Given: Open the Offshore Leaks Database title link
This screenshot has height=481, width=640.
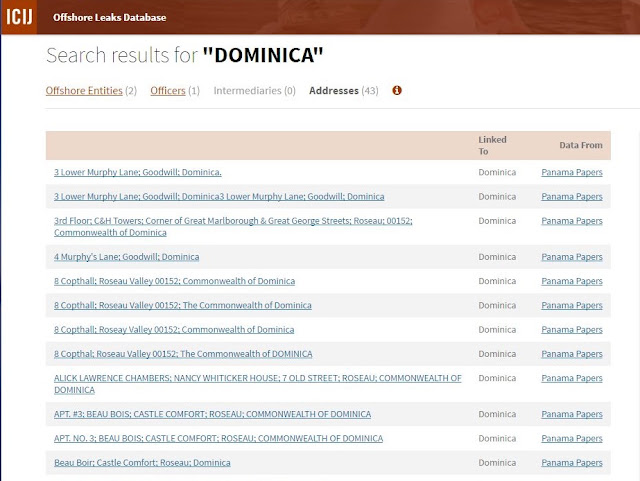Looking at the screenshot, I should click(109, 18).
